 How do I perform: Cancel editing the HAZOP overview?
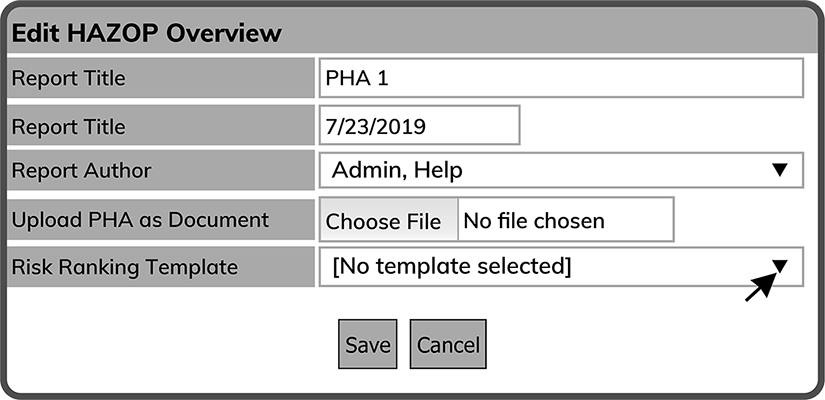coord(448,345)
